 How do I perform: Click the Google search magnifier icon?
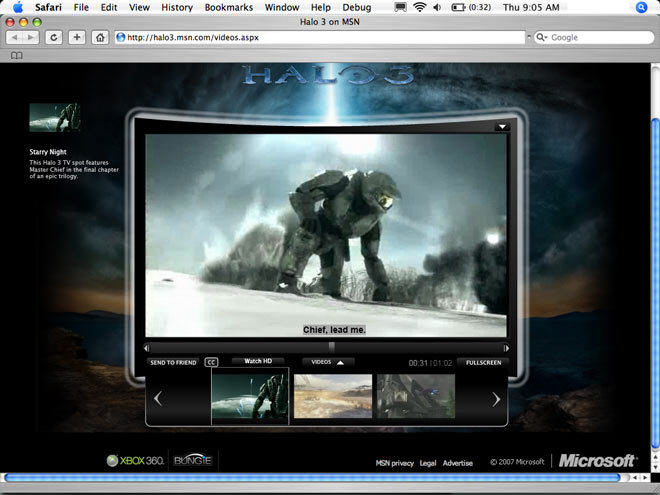(x=540, y=37)
